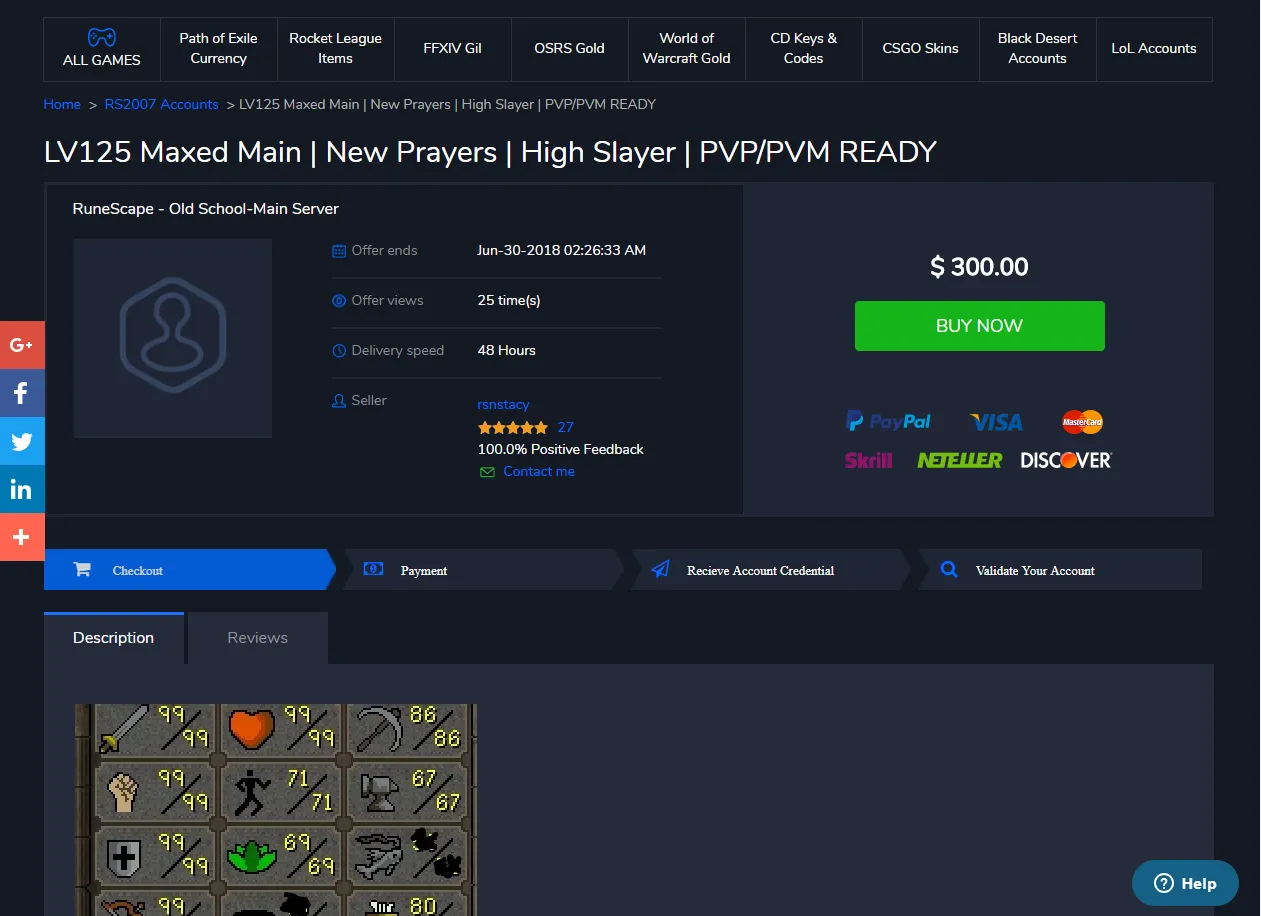Click the calendar icon beside Offer ends
This screenshot has width=1261, height=916.
(x=339, y=251)
